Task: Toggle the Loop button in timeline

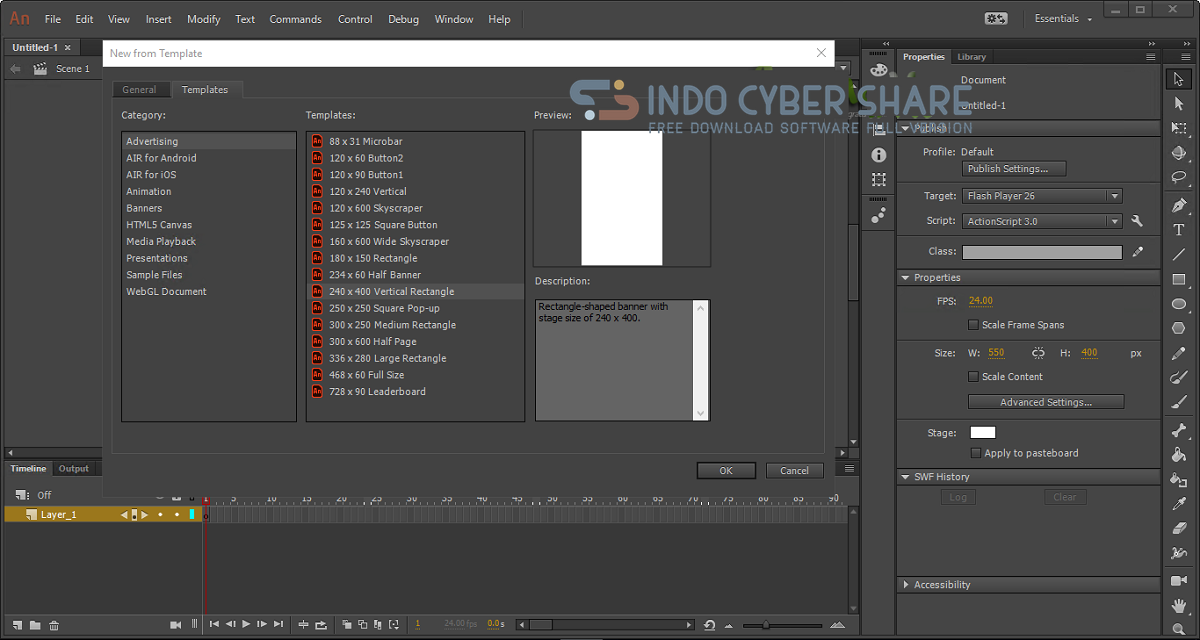Action: coord(321,624)
